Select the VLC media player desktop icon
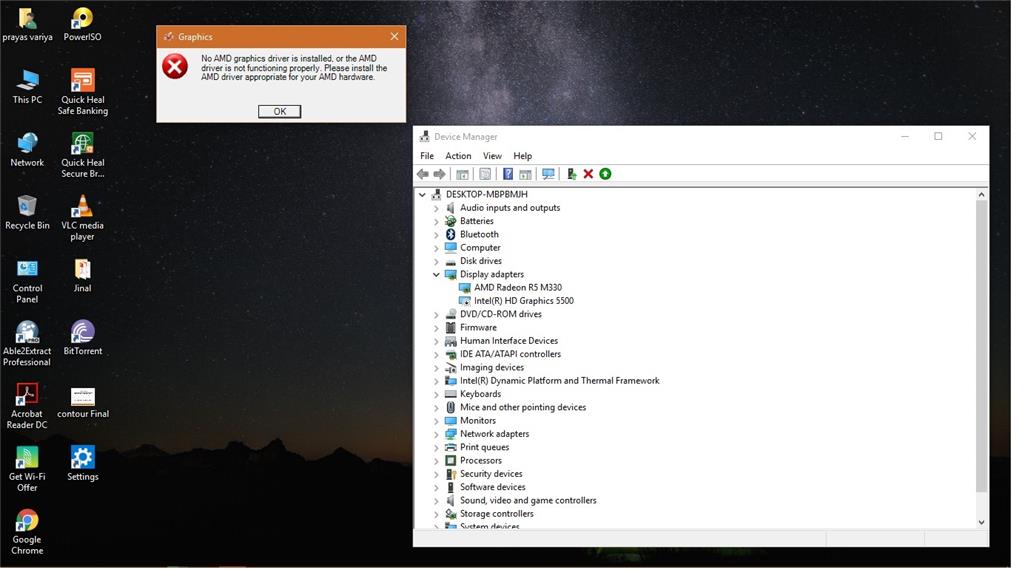This screenshot has height=569, width=1024. coord(83,219)
